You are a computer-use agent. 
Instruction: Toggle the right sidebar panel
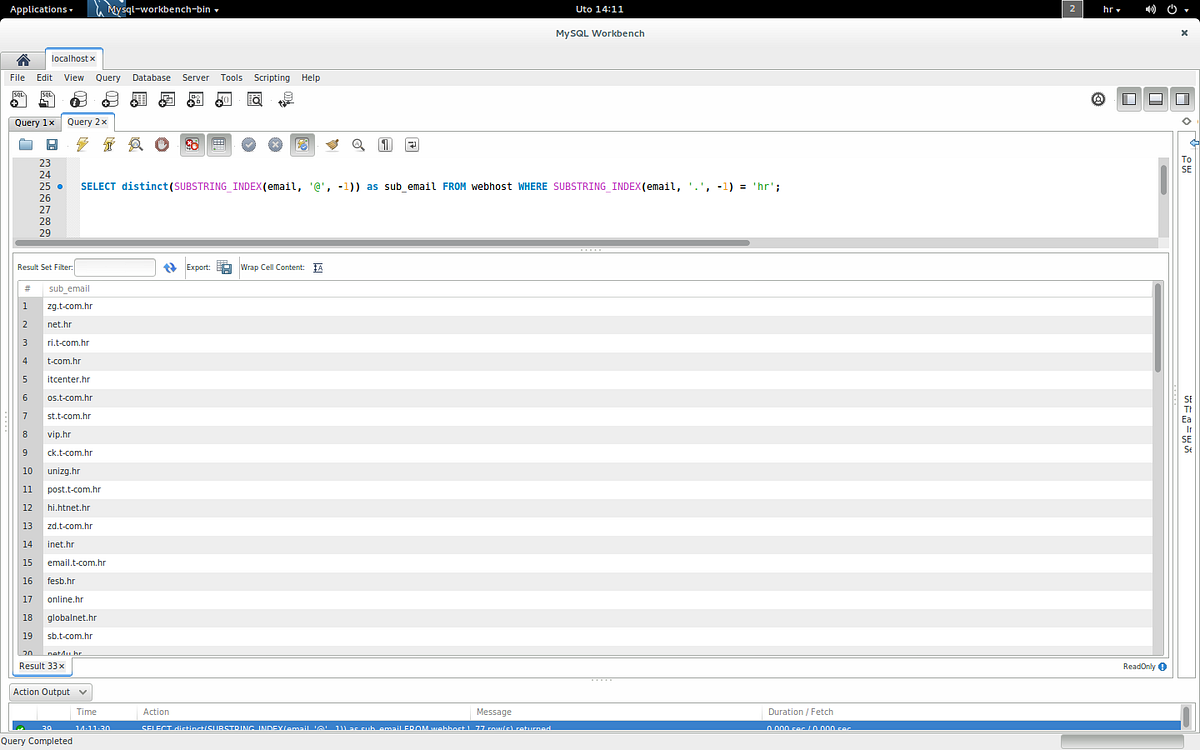(x=1182, y=99)
